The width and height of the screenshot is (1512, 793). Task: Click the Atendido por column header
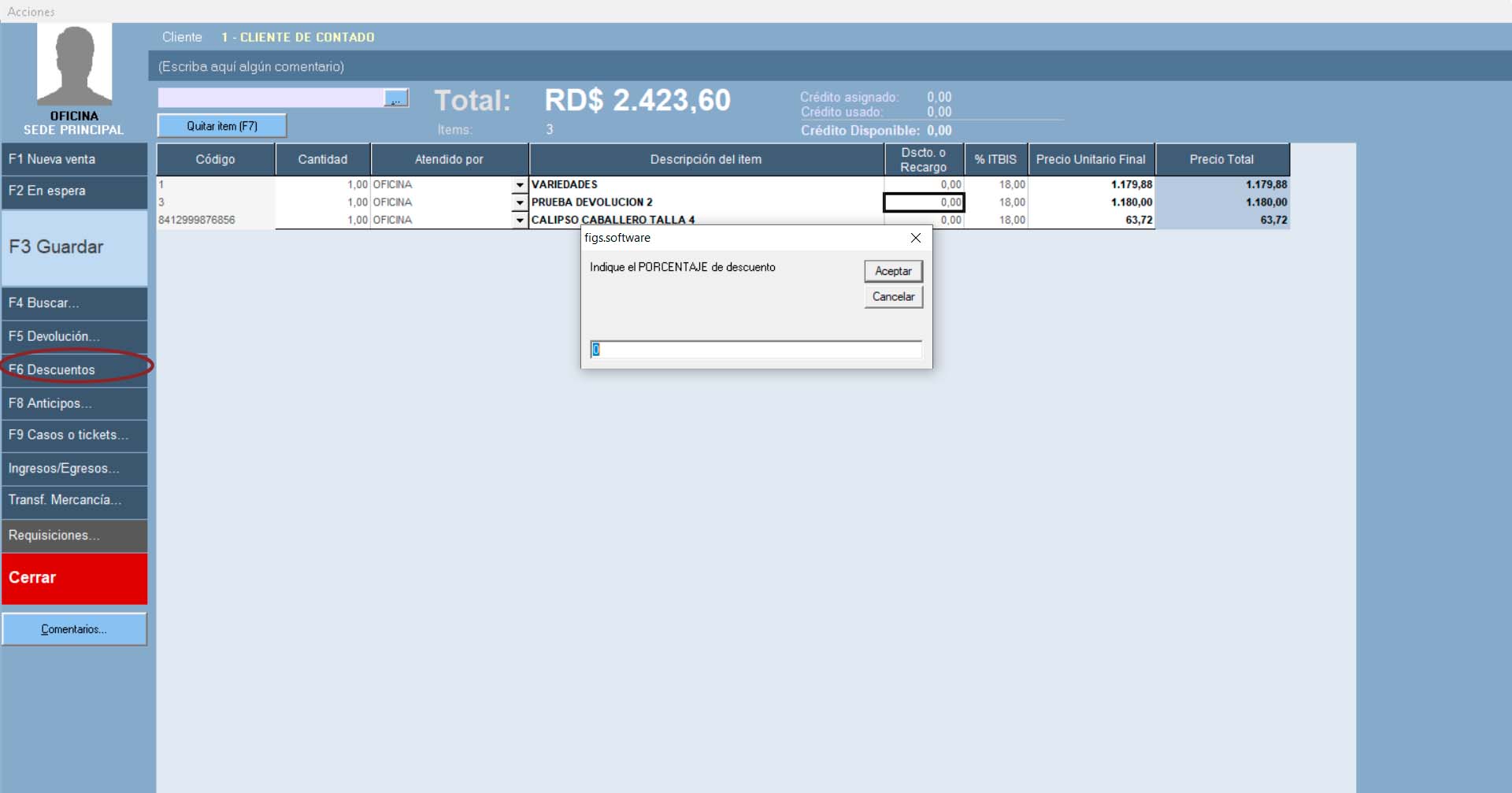click(x=450, y=159)
